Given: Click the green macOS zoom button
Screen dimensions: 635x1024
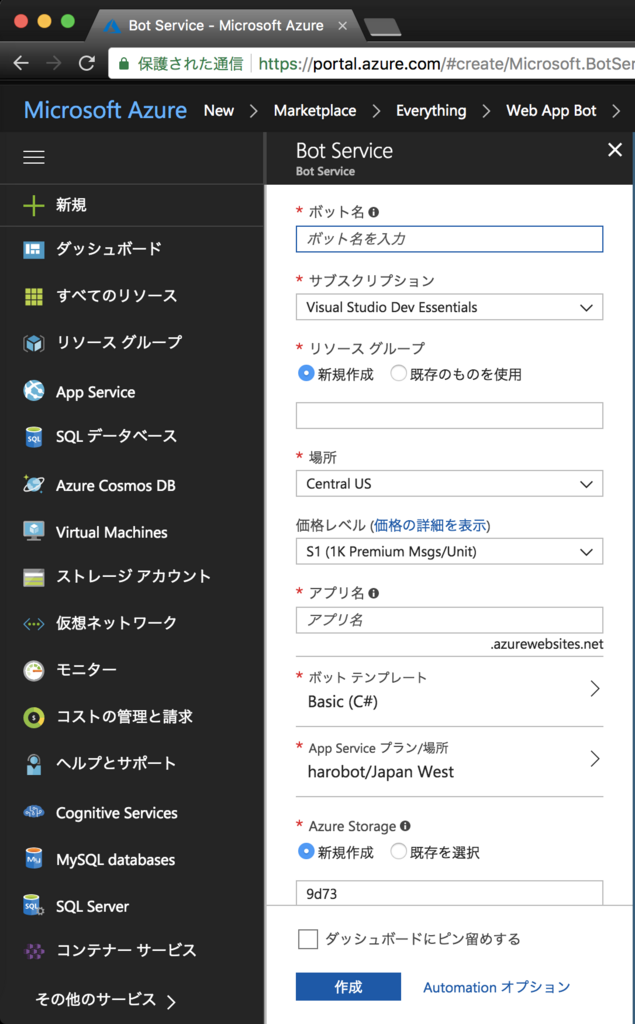Looking at the screenshot, I should coord(67,21).
